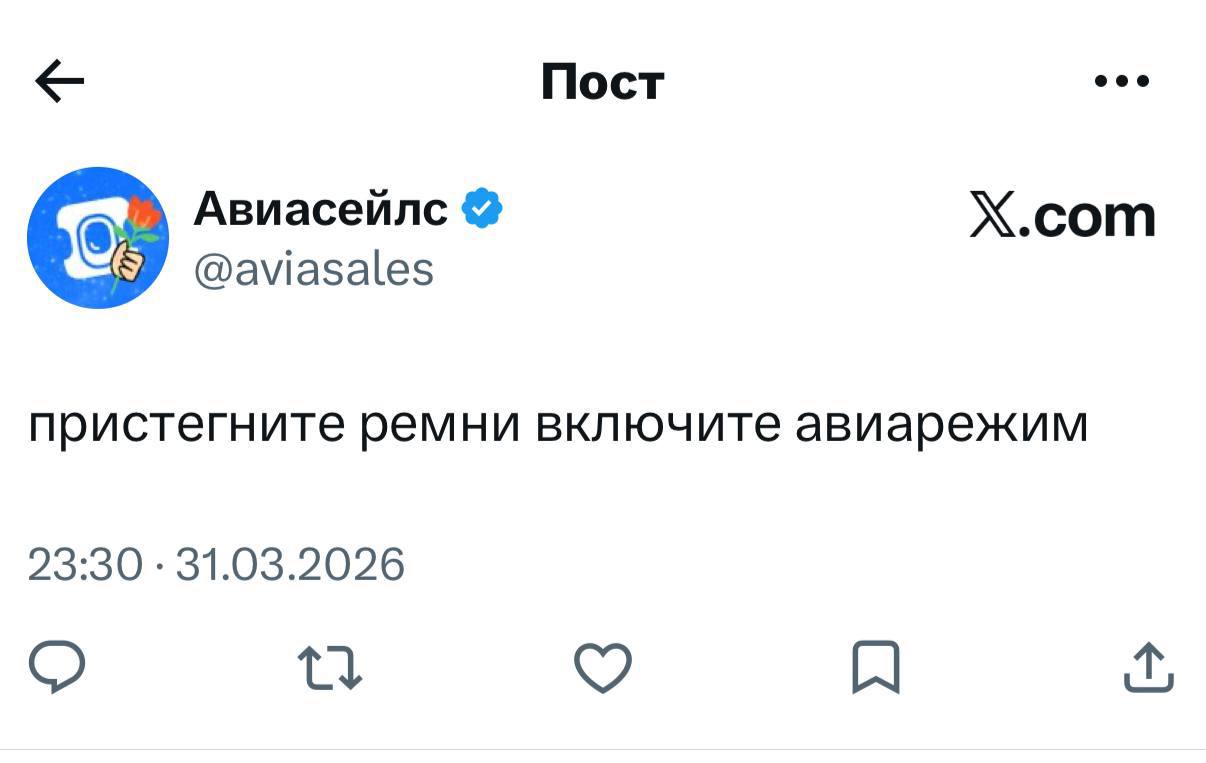This screenshot has height=763, width=1206.
Task: Click the X logo glyph in watermark
Action: pyautogui.click(x=992, y=216)
